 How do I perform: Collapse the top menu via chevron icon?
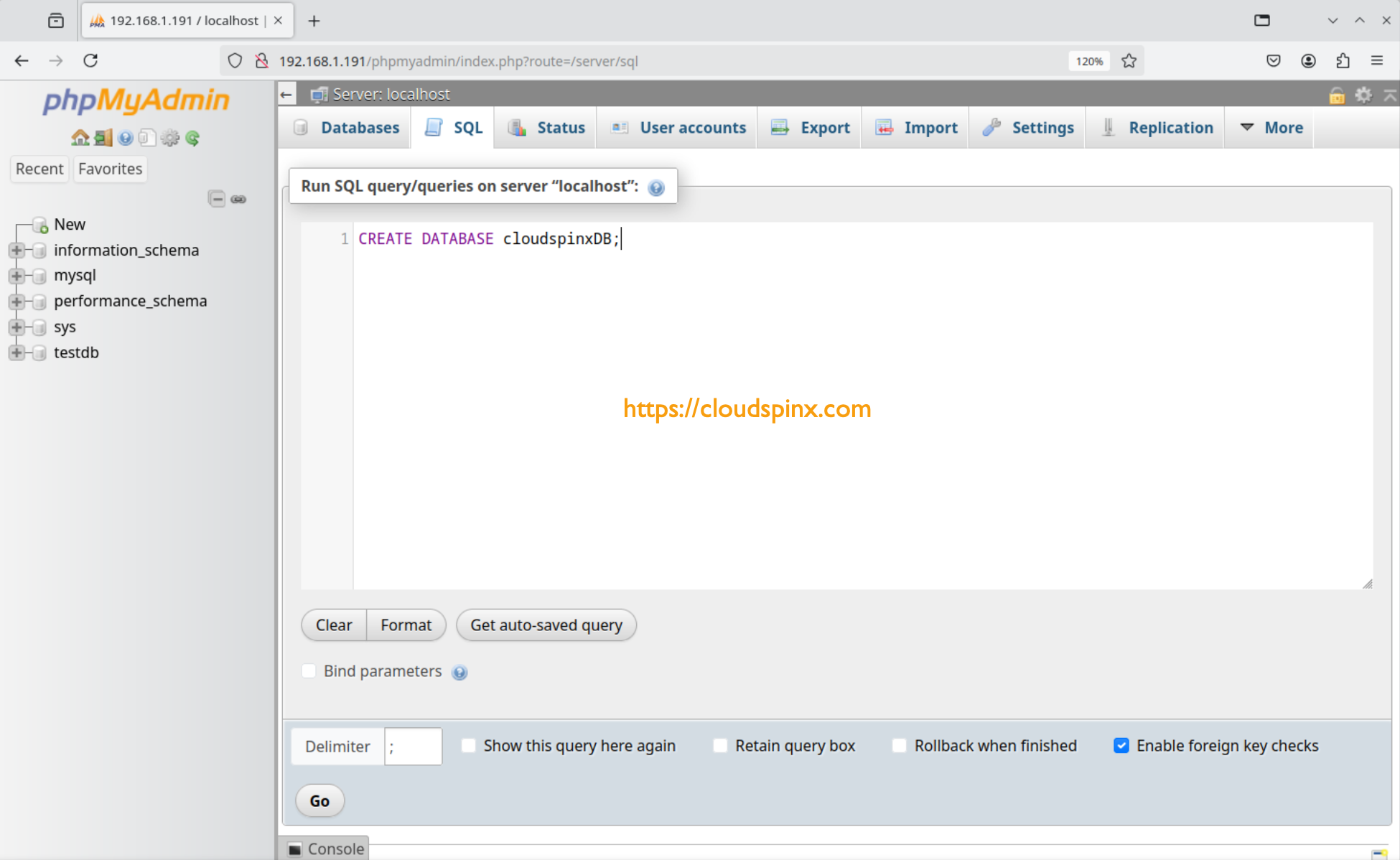(x=1390, y=94)
